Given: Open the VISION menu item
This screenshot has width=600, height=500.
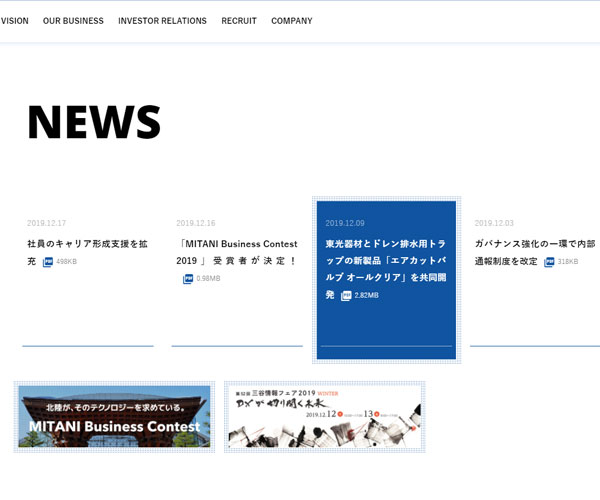Looking at the screenshot, I should click(x=14, y=21).
